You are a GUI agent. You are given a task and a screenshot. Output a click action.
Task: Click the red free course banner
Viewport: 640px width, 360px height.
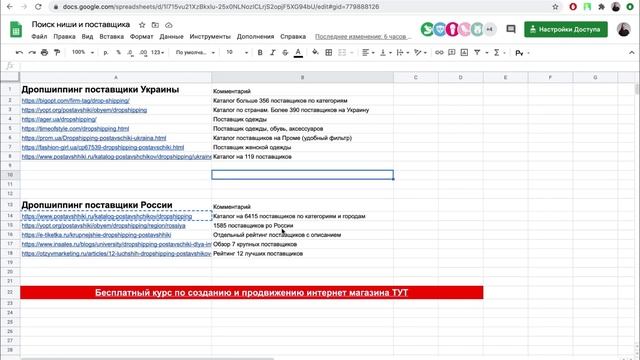tap(251, 293)
